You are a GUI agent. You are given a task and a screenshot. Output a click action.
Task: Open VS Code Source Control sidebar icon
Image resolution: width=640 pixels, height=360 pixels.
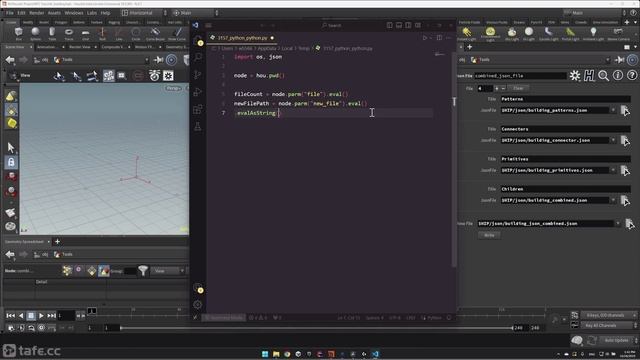pos(198,74)
